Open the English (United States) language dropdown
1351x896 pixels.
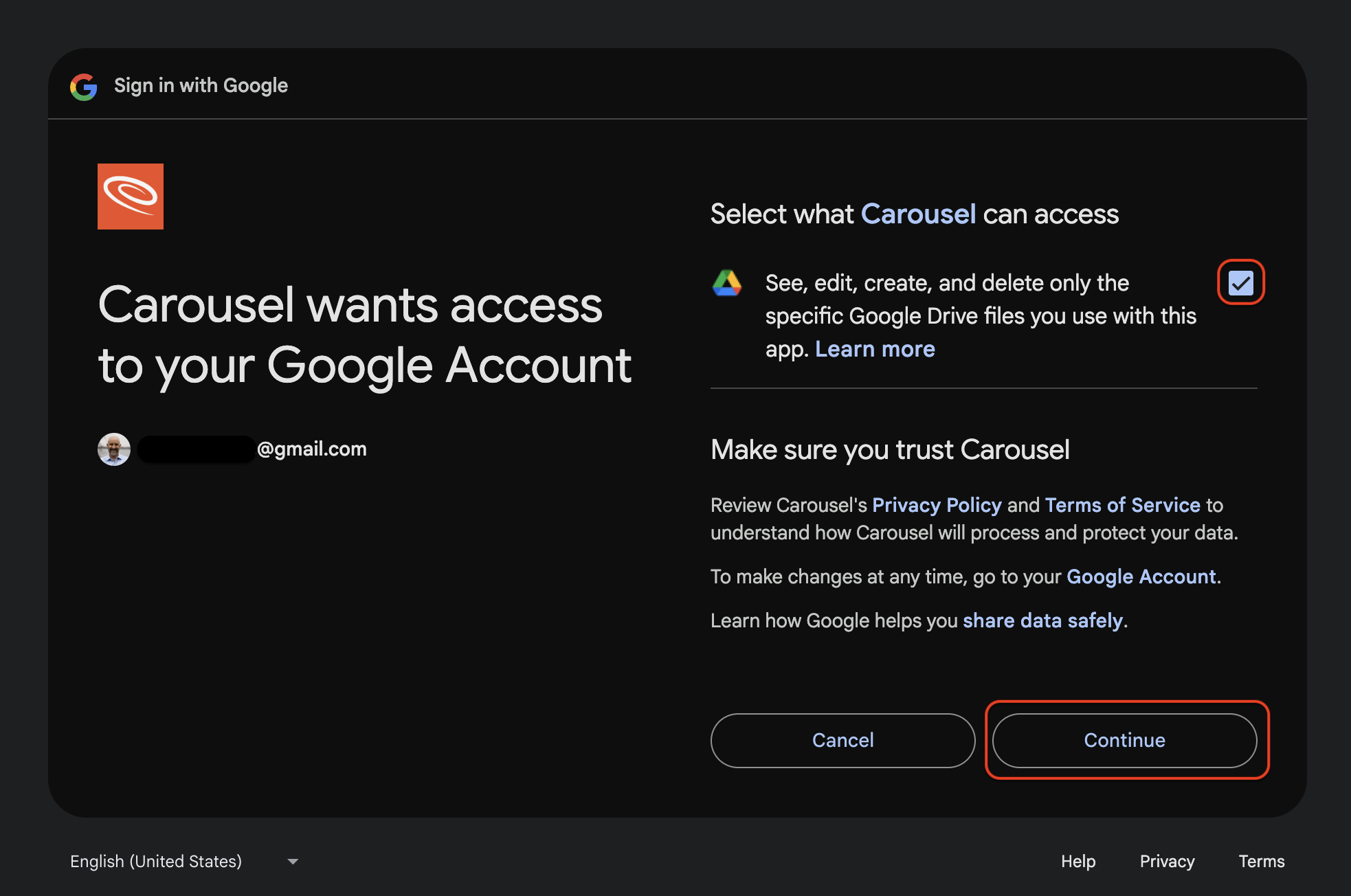point(184,862)
